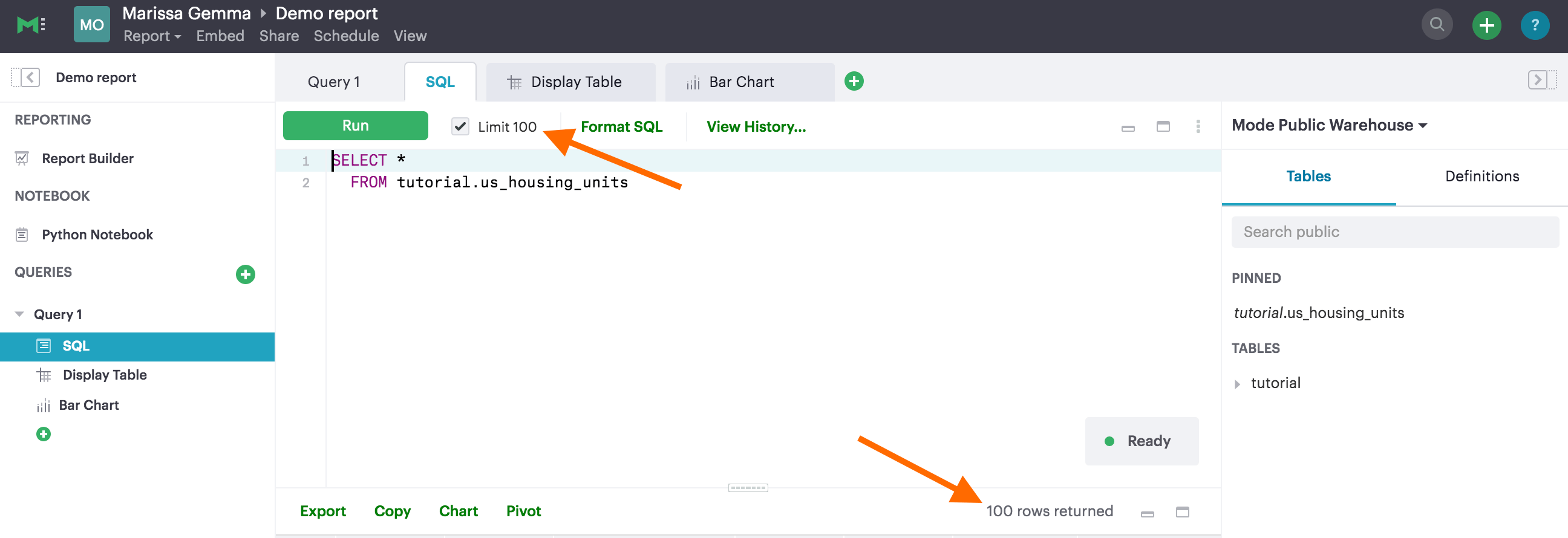Copy the query results
The height and width of the screenshot is (538, 1568).
point(392,511)
